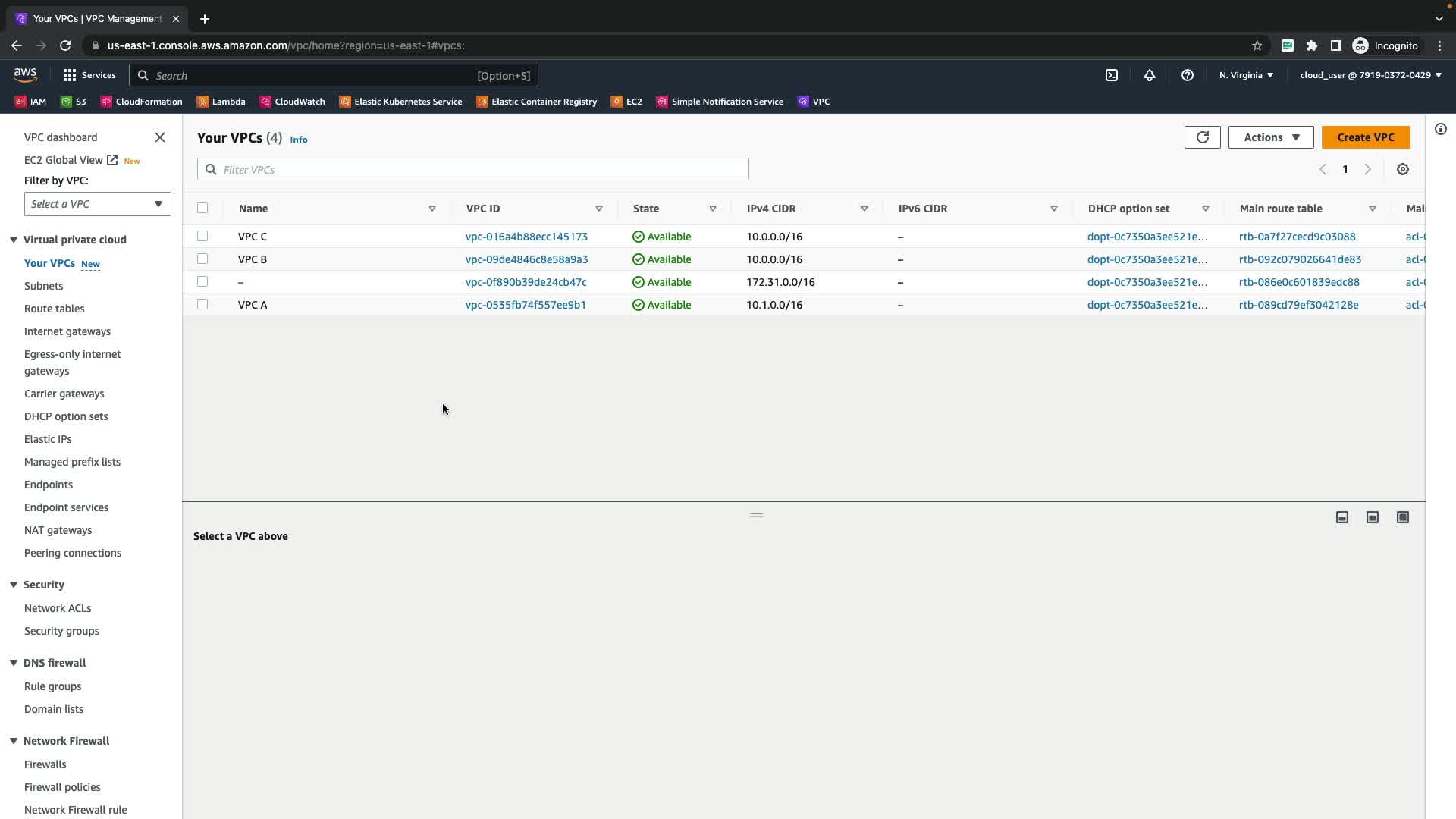Image resolution: width=1456 pixels, height=819 pixels.
Task: Maximize the details split panel
Action: click(1403, 517)
